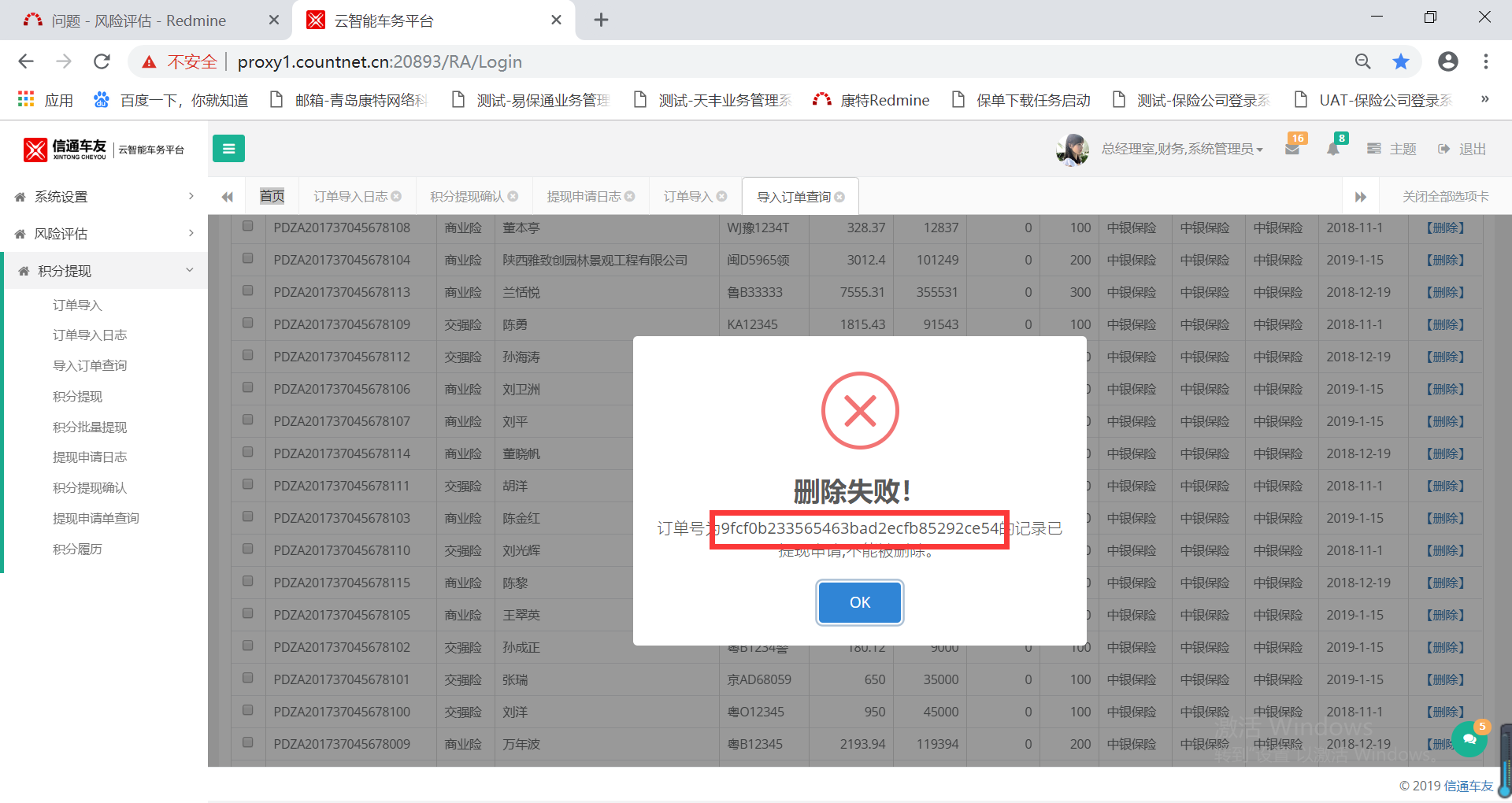The image size is (1512, 803).
Task: Open a new browser tab
Action: (601, 20)
